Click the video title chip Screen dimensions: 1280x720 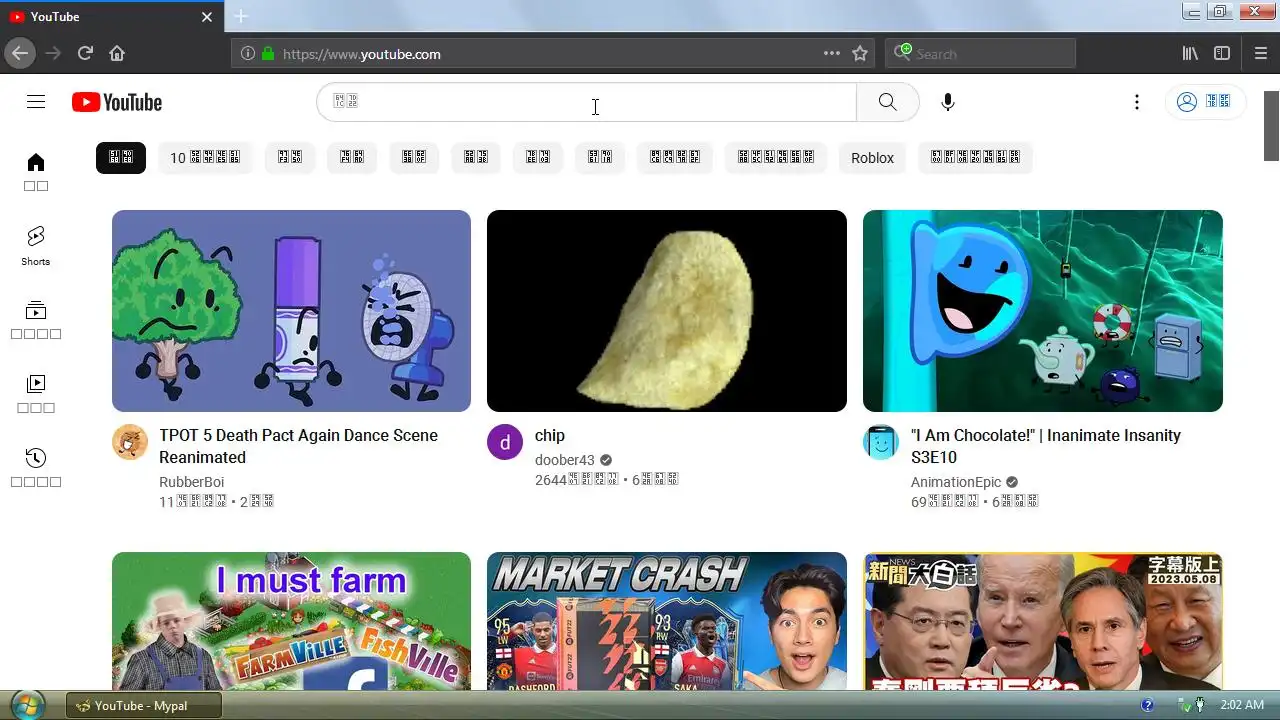550,435
